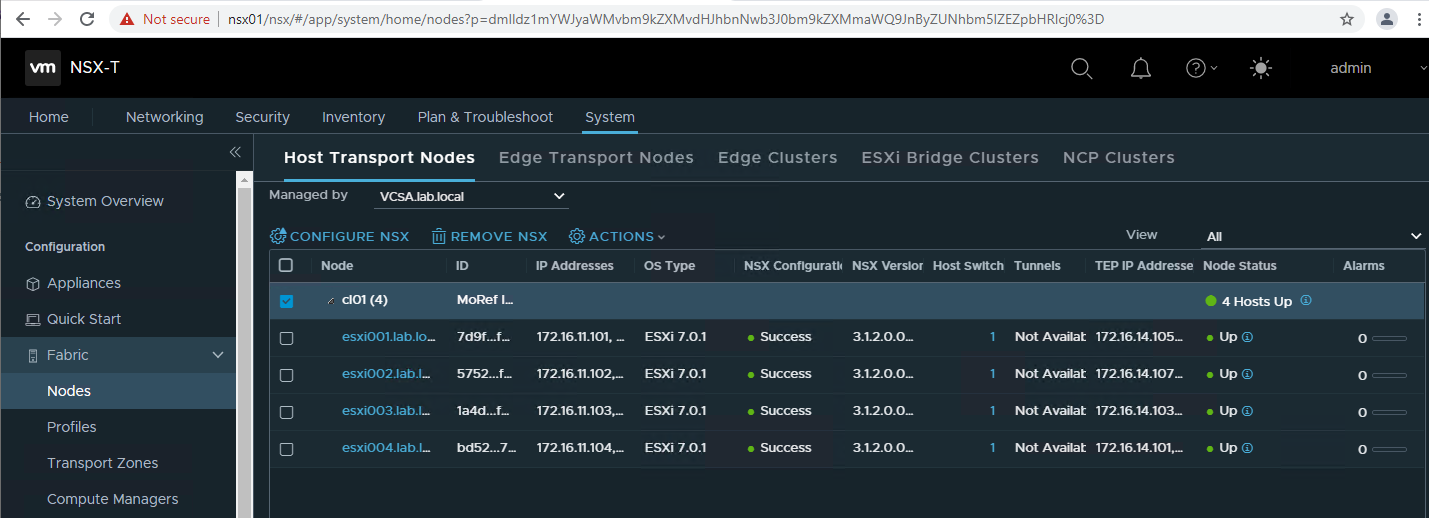Image resolution: width=1429 pixels, height=518 pixels.
Task: Reload the page with the refresh icon
Action: click(x=87, y=19)
